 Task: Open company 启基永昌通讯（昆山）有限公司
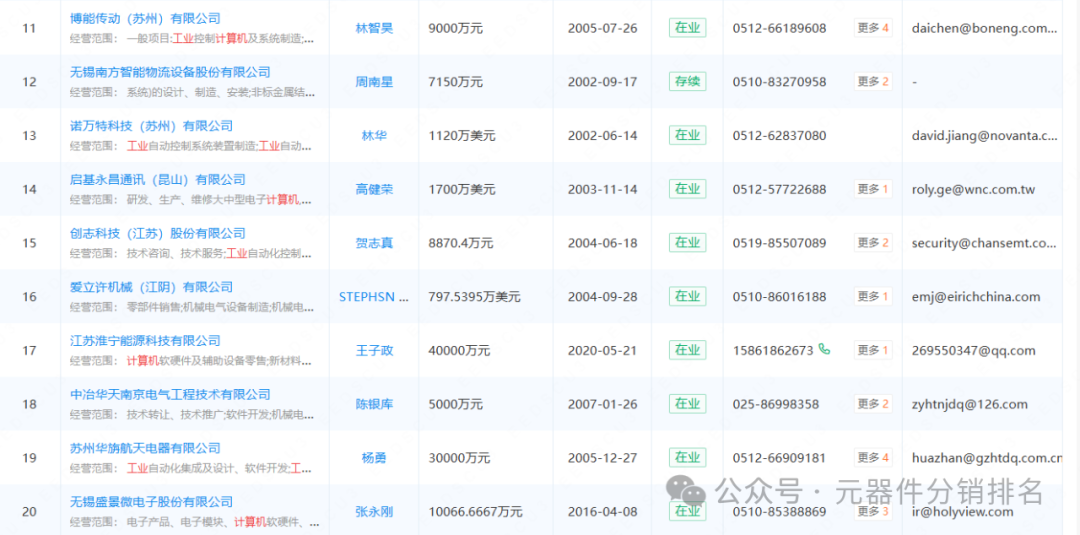click(x=158, y=180)
